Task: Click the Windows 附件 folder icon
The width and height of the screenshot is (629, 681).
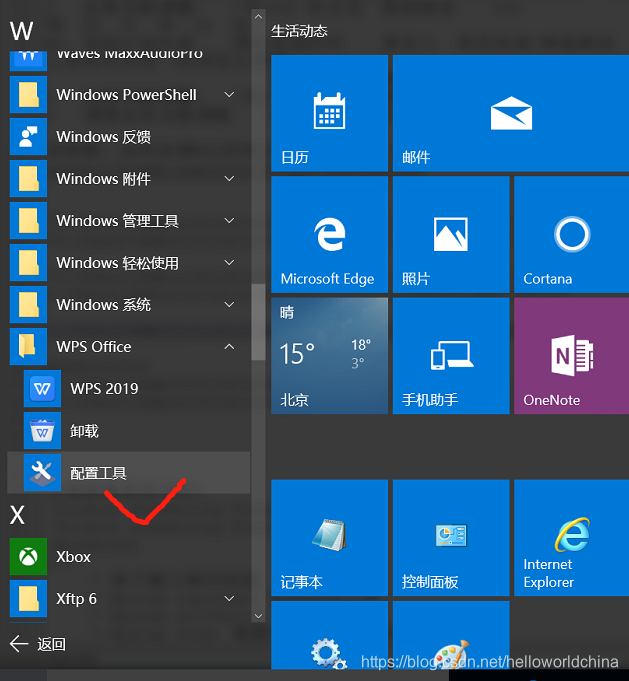Action: tap(28, 179)
